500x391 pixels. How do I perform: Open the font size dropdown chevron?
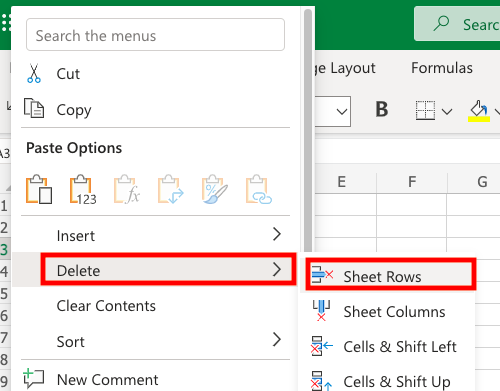pos(342,111)
